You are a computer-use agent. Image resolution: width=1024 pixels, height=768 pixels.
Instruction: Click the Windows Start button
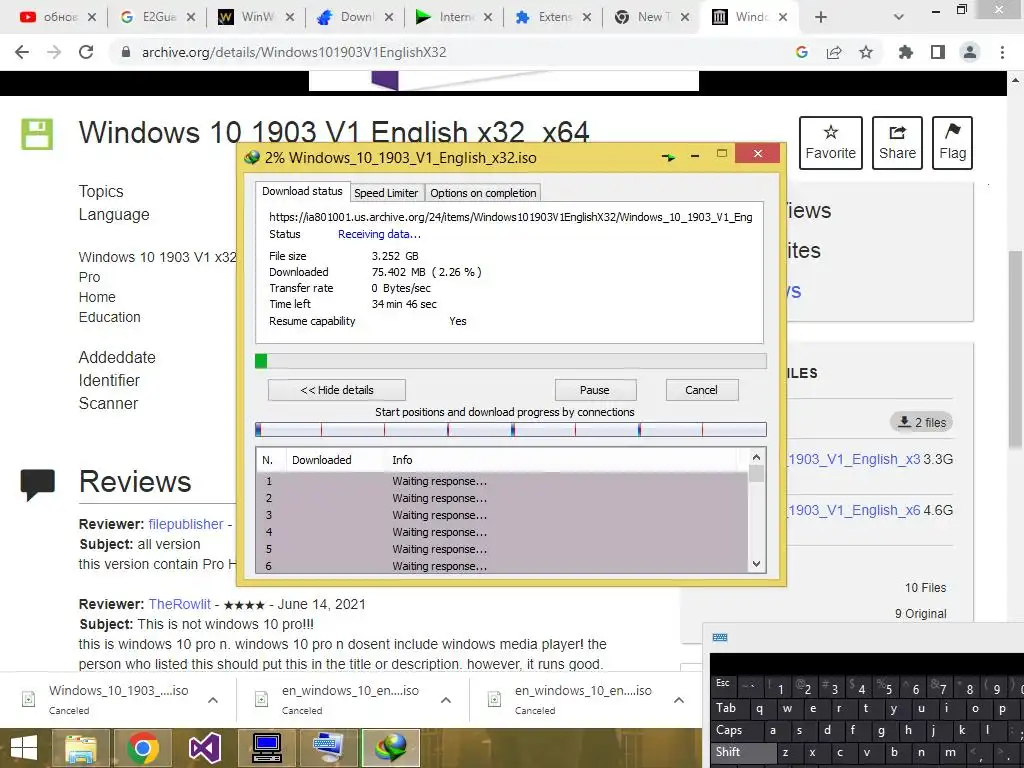(x=24, y=748)
